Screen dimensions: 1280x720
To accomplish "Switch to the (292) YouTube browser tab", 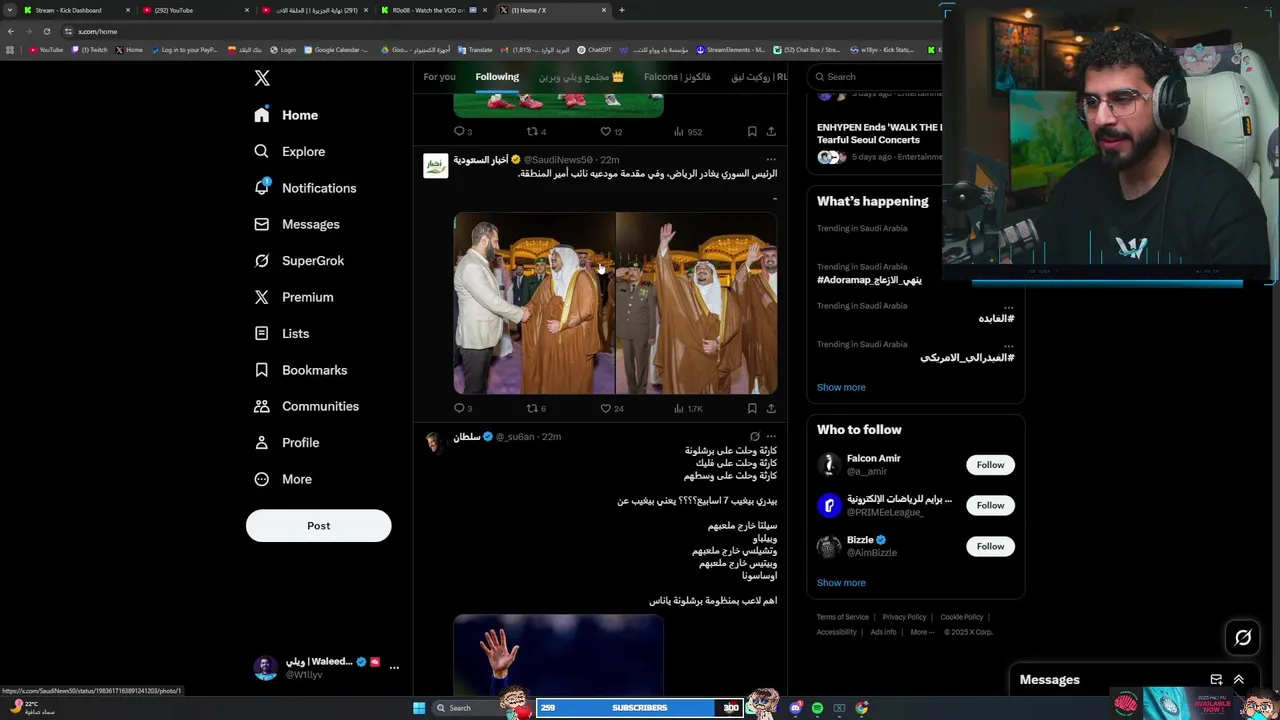I will pyautogui.click(x=195, y=10).
